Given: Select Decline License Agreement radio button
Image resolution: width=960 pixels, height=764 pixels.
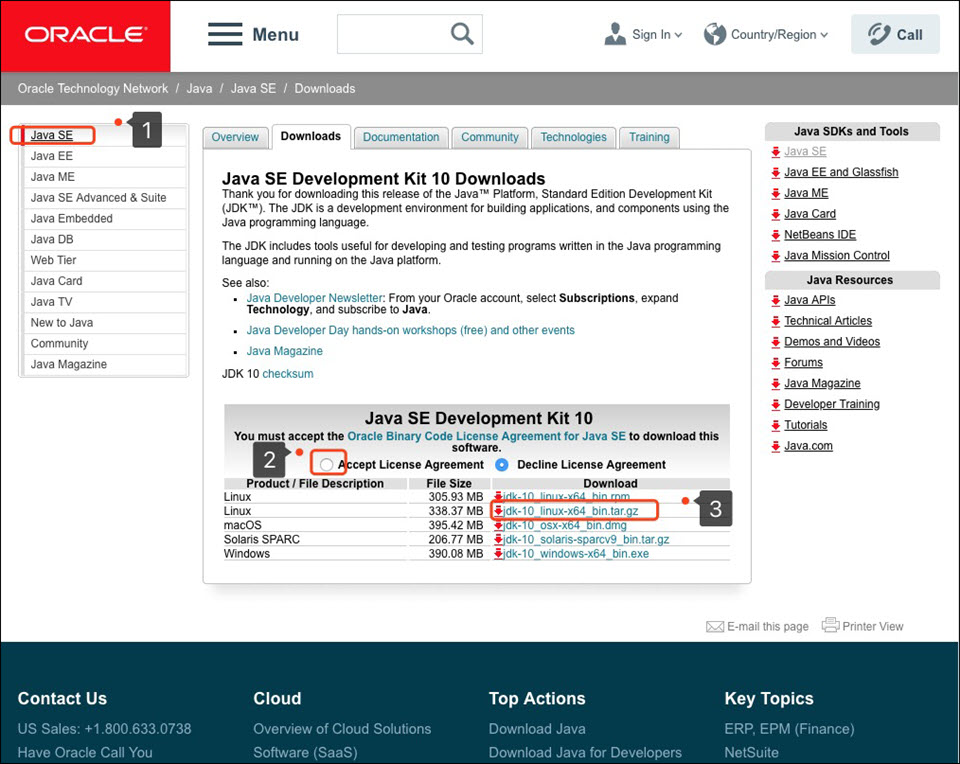Looking at the screenshot, I should (x=502, y=465).
